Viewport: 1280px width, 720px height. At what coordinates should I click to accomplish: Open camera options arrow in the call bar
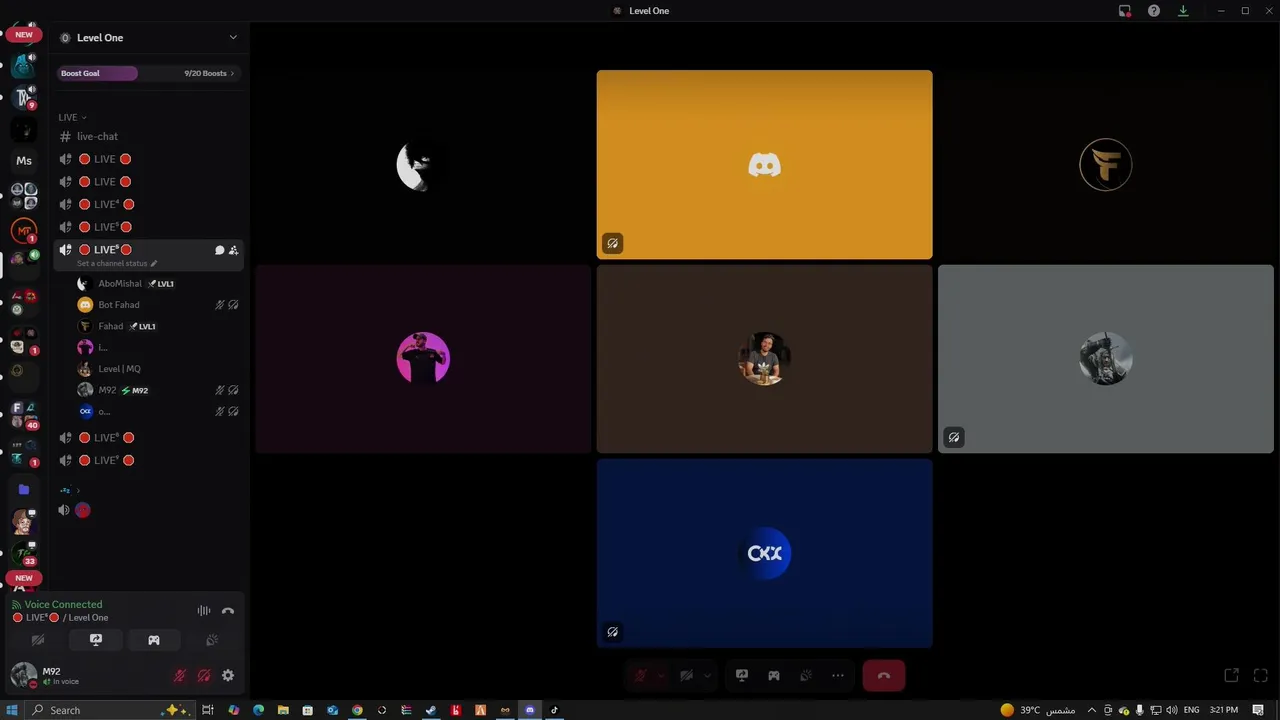click(x=707, y=676)
